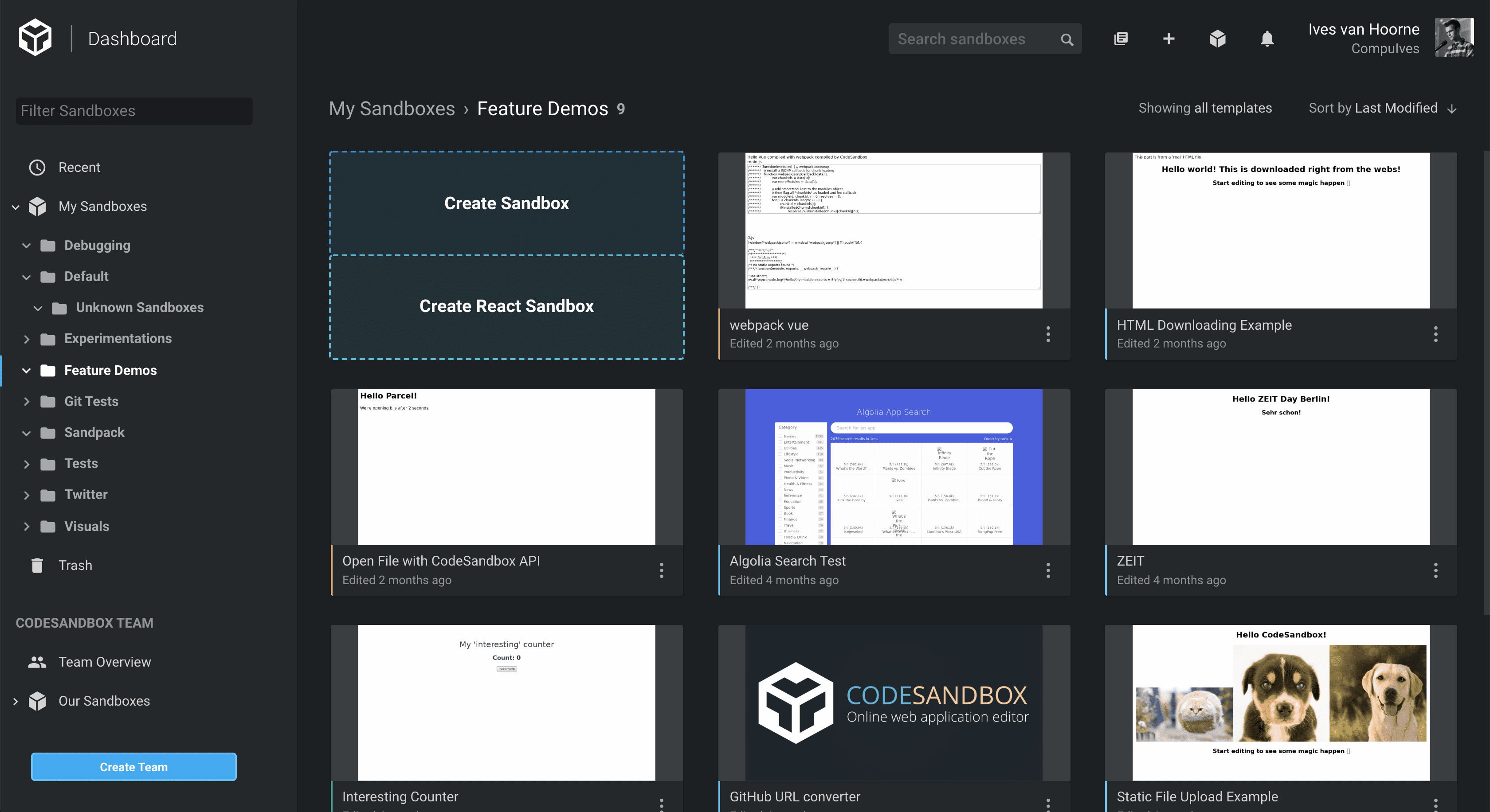This screenshot has width=1490, height=812.
Task: Click the plus icon to create new
Action: [x=1168, y=39]
